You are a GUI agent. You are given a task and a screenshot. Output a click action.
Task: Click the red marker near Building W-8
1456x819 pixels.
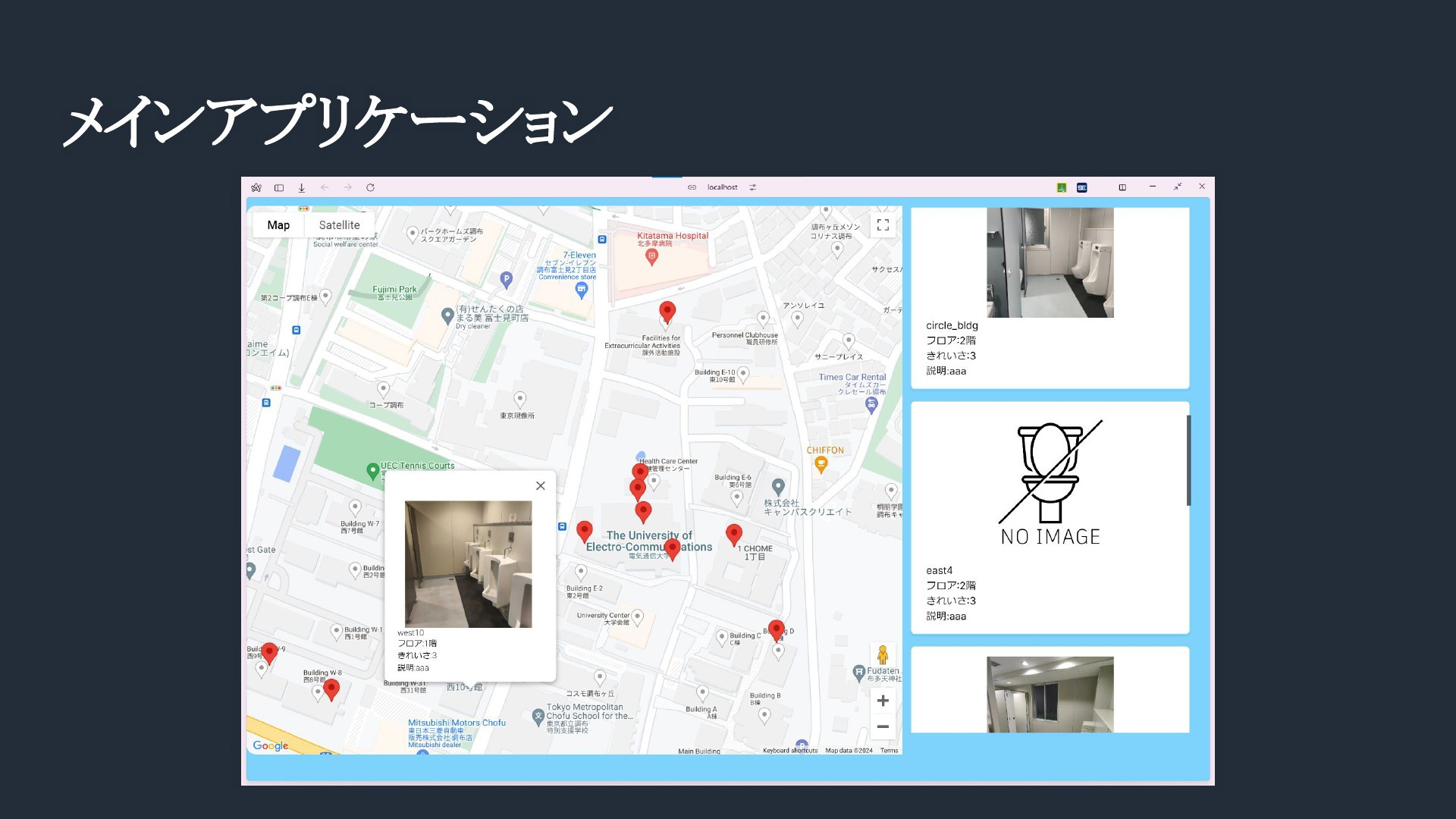331,689
